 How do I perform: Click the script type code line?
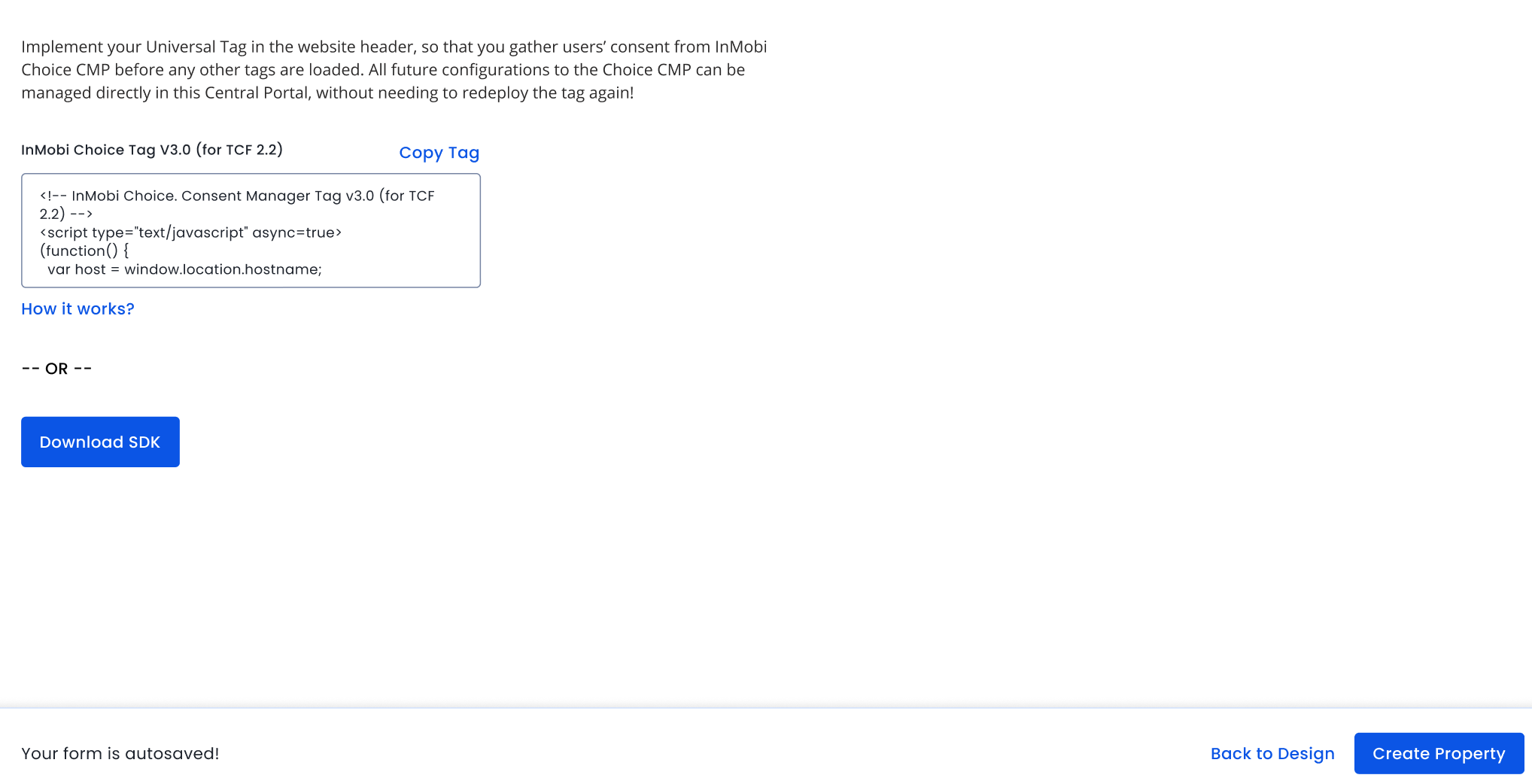[x=143, y=232]
